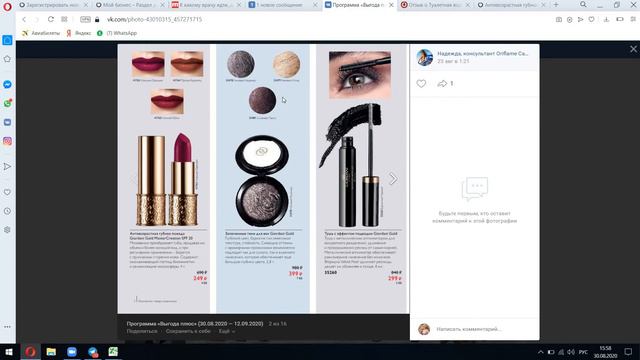Switch to the Зарегистрировать tab
Screen dimensions: 640x360
[53, 5]
